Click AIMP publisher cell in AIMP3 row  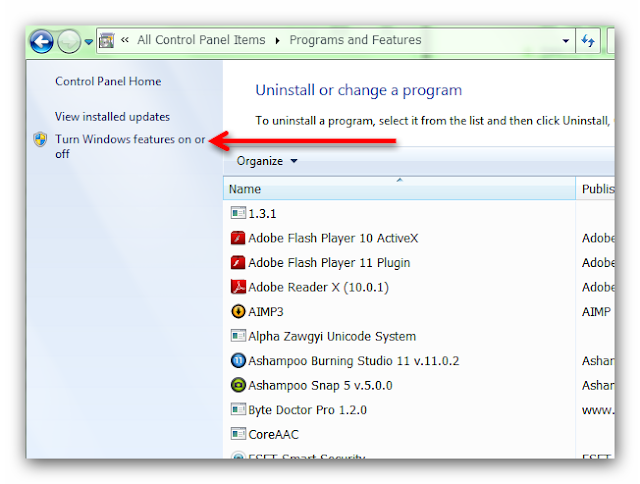(x=596, y=312)
